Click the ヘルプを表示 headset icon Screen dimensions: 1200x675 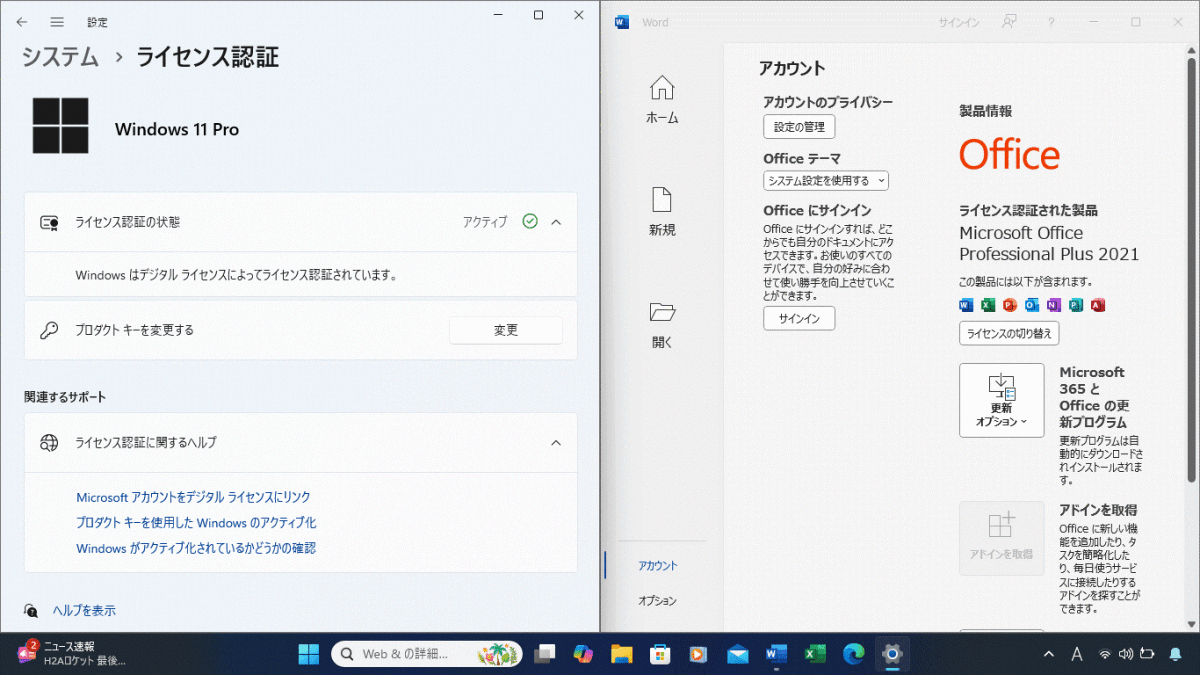pos(32,610)
